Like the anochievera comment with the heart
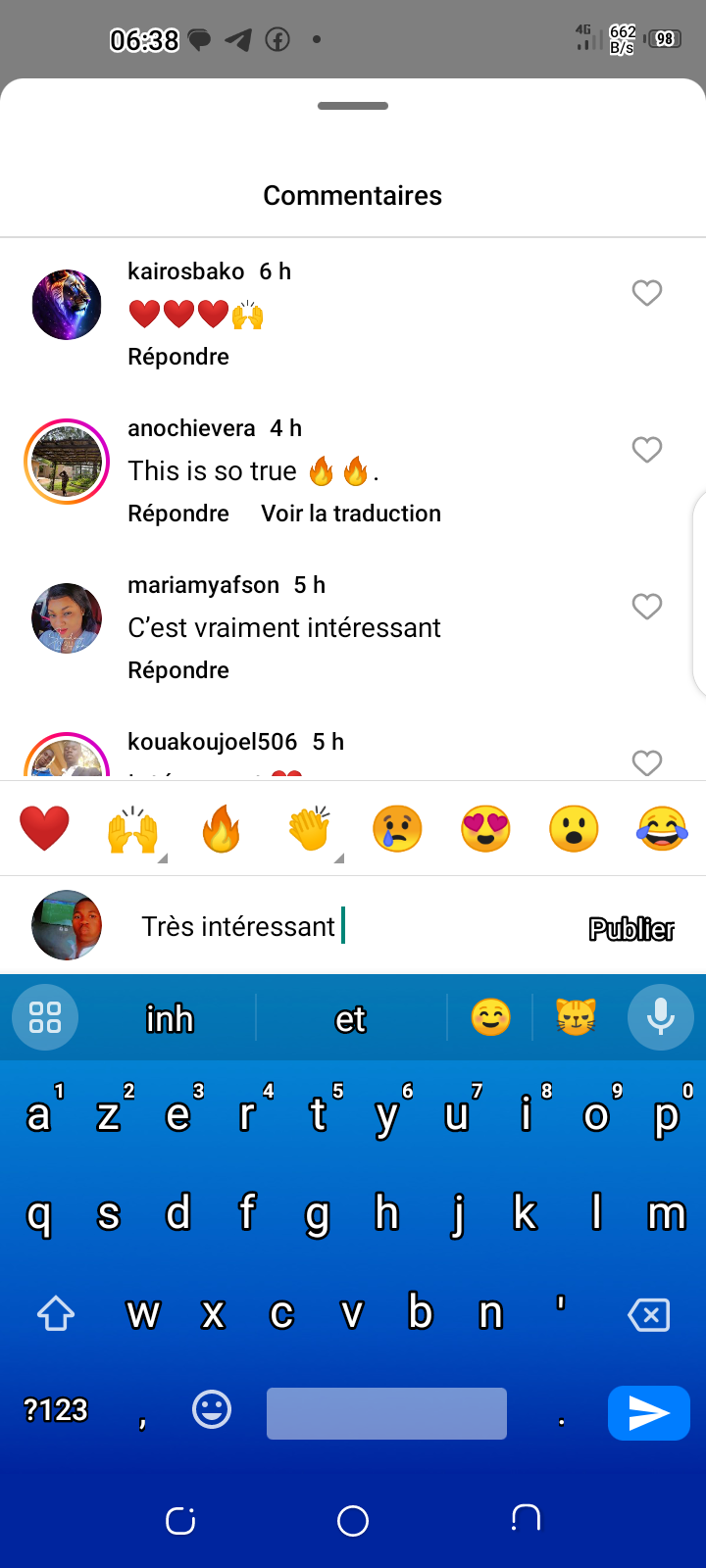This screenshot has height=1568, width=706. (647, 450)
